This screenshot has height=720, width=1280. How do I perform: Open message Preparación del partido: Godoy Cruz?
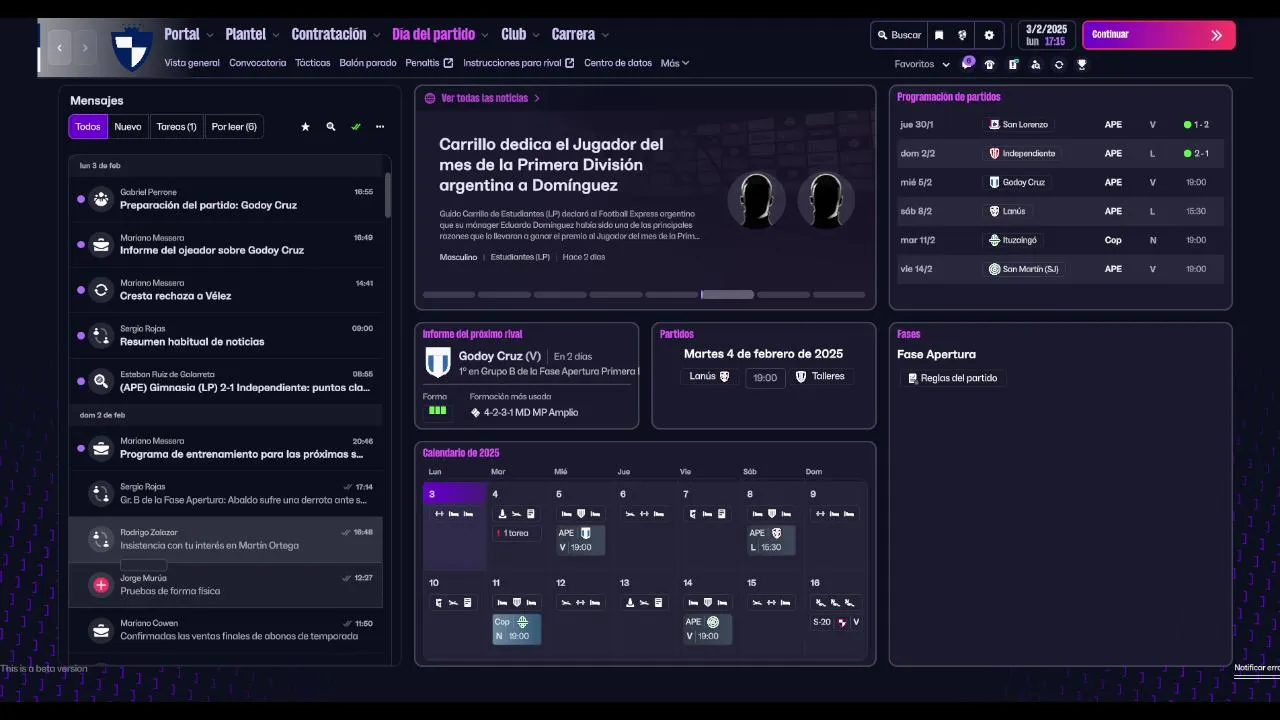(225, 199)
